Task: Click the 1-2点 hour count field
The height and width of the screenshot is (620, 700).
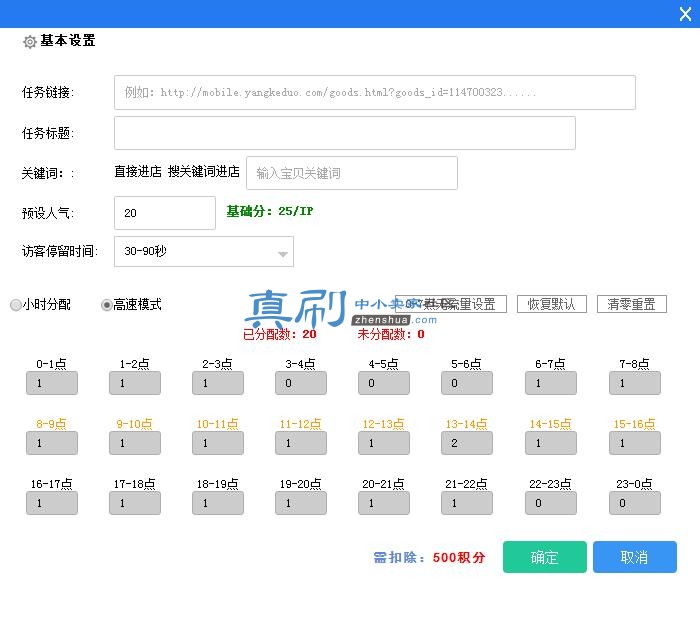Action: click(x=135, y=383)
